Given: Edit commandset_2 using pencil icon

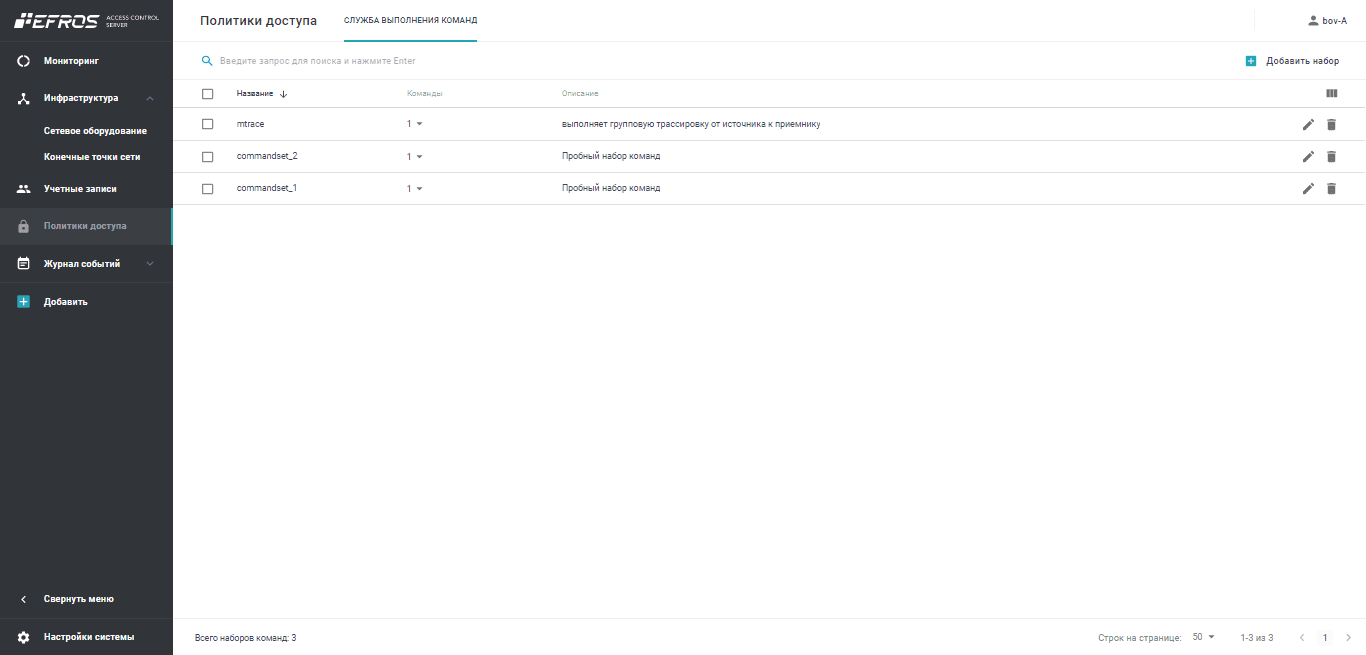Looking at the screenshot, I should click(x=1308, y=156).
